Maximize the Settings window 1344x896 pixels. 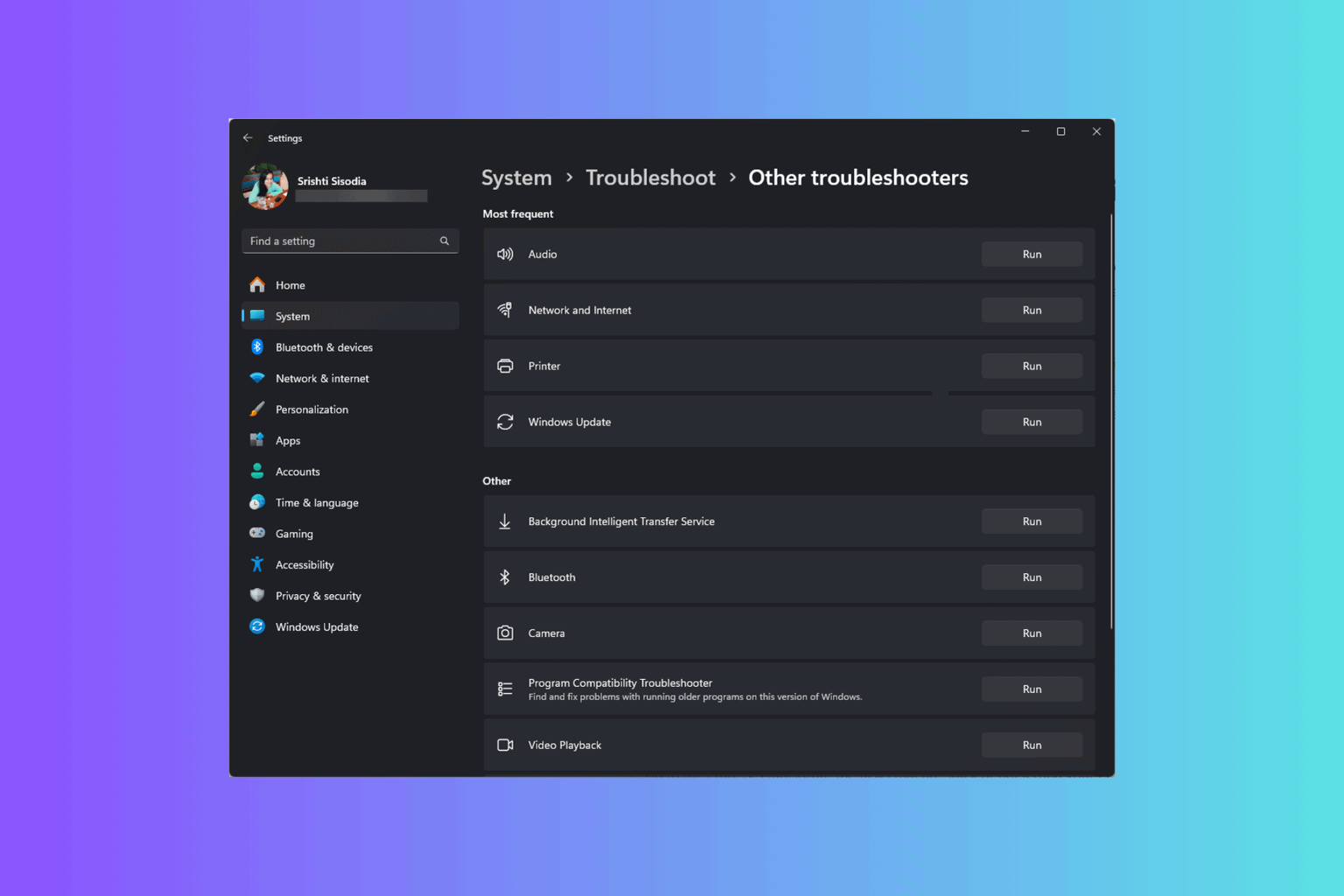[1060, 131]
